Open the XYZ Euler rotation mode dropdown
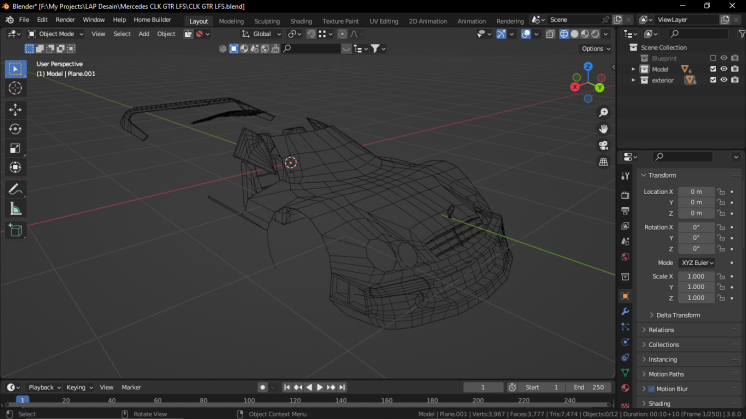 coord(697,263)
